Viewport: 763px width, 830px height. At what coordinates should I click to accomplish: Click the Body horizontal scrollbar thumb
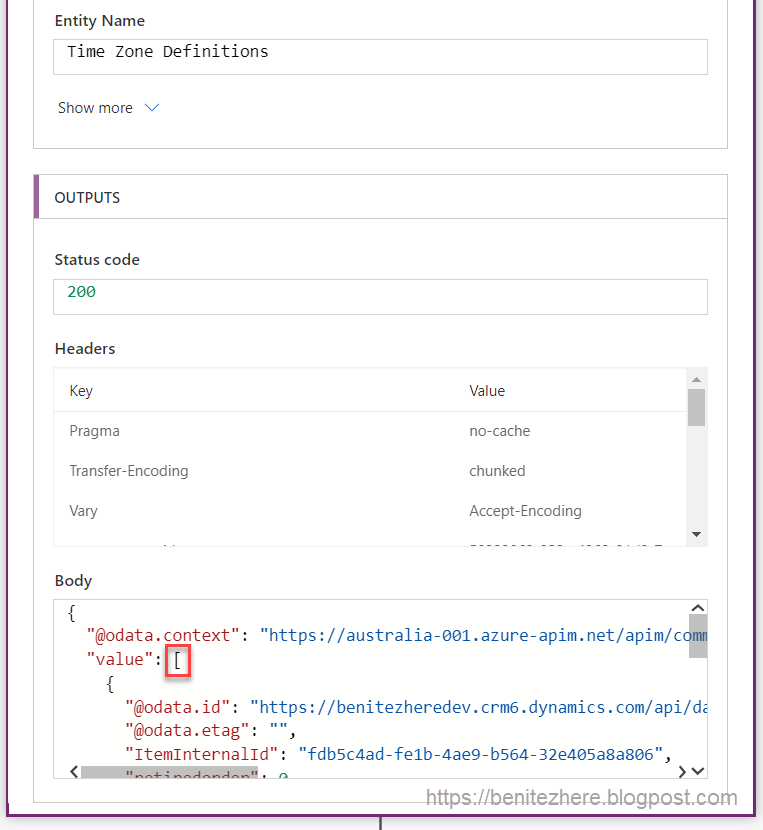click(x=170, y=772)
